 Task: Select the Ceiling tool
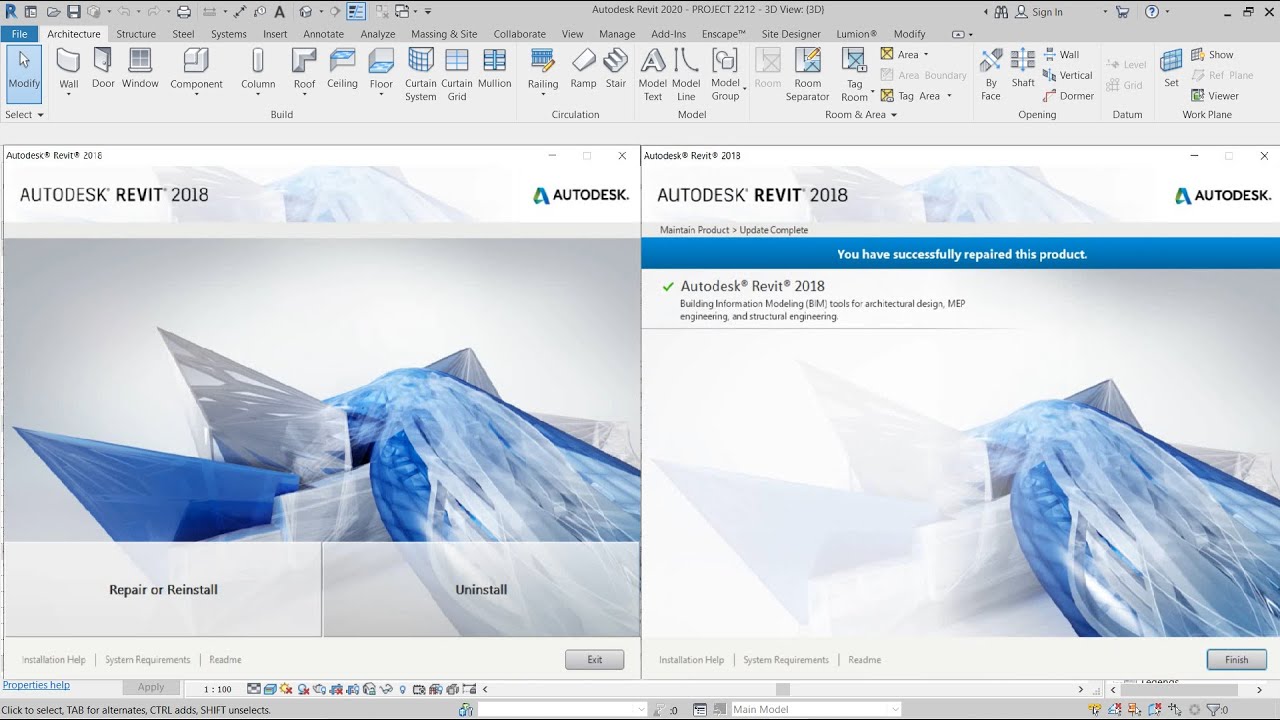point(342,68)
